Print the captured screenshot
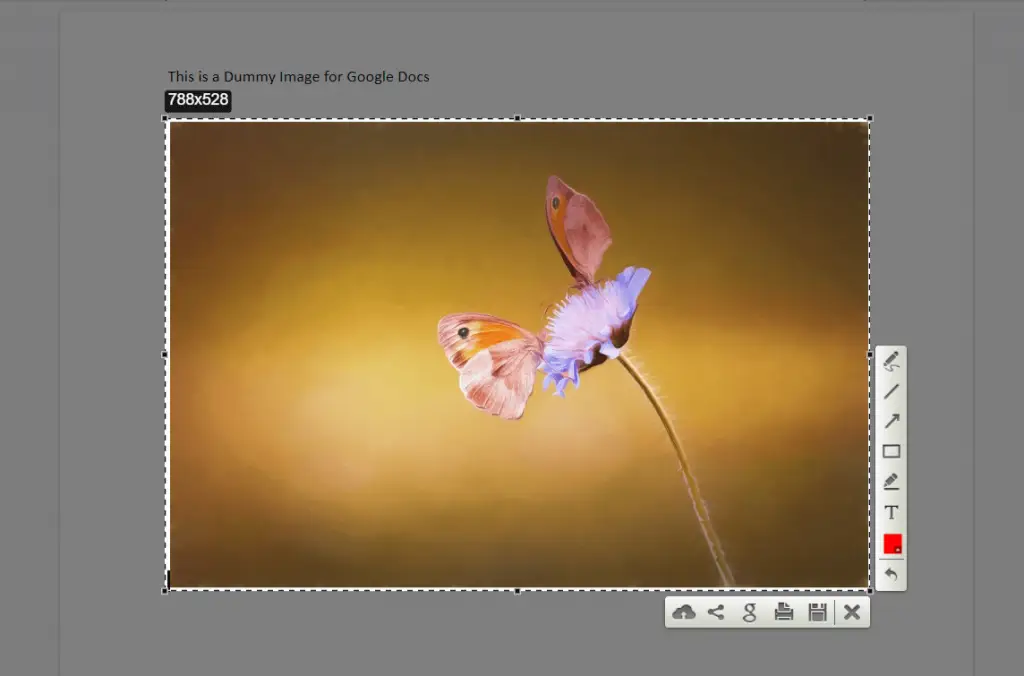The height and width of the screenshot is (676, 1024). pyautogui.click(x=781, y=612)
